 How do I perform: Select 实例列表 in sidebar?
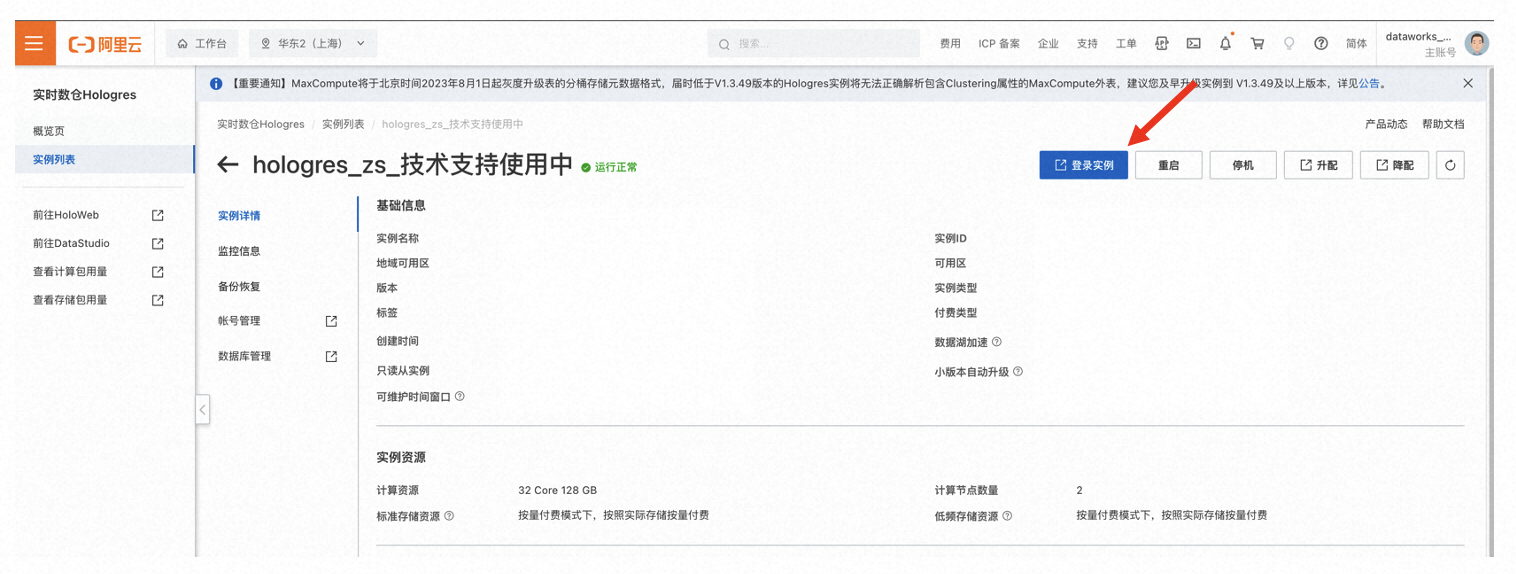tap(105, 159)
